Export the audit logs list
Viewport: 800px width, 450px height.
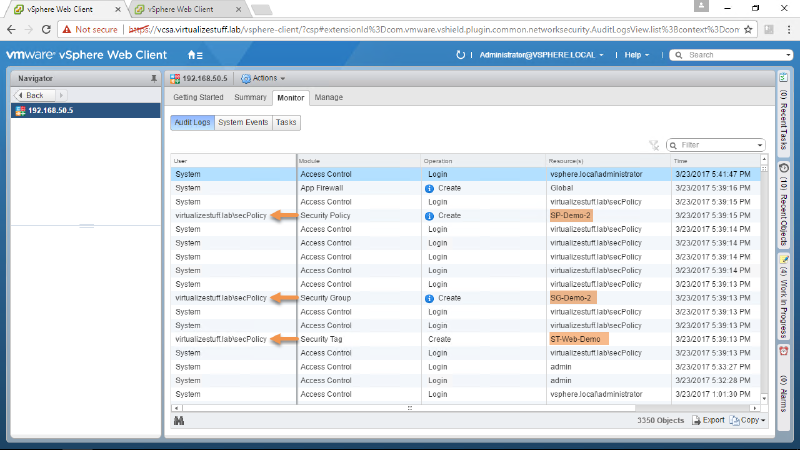click(x=708, y=421)
